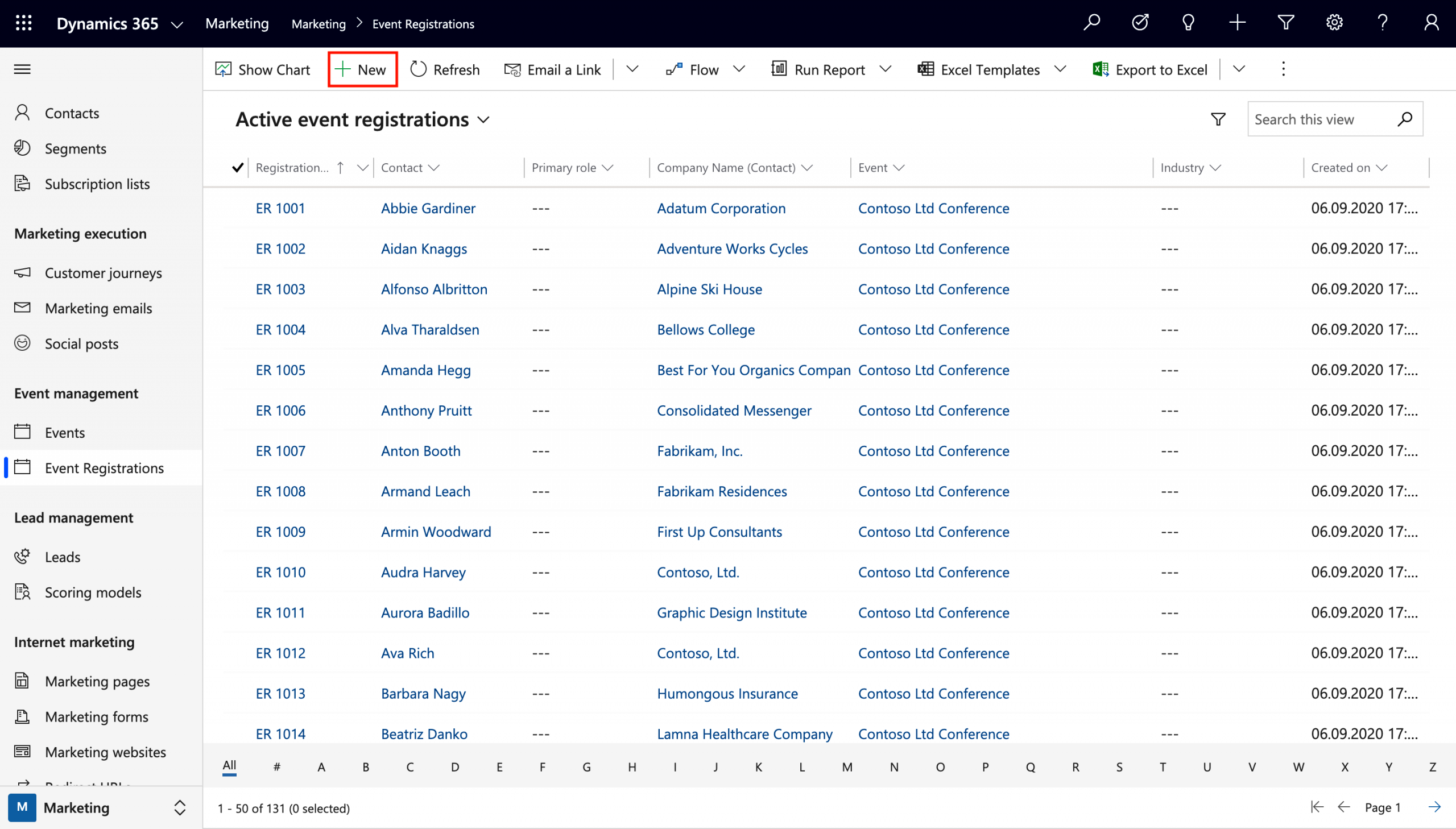Viewport: 1456px width, 829px height.
Task: Select the All alphabet filter
Action: point(229,766)
